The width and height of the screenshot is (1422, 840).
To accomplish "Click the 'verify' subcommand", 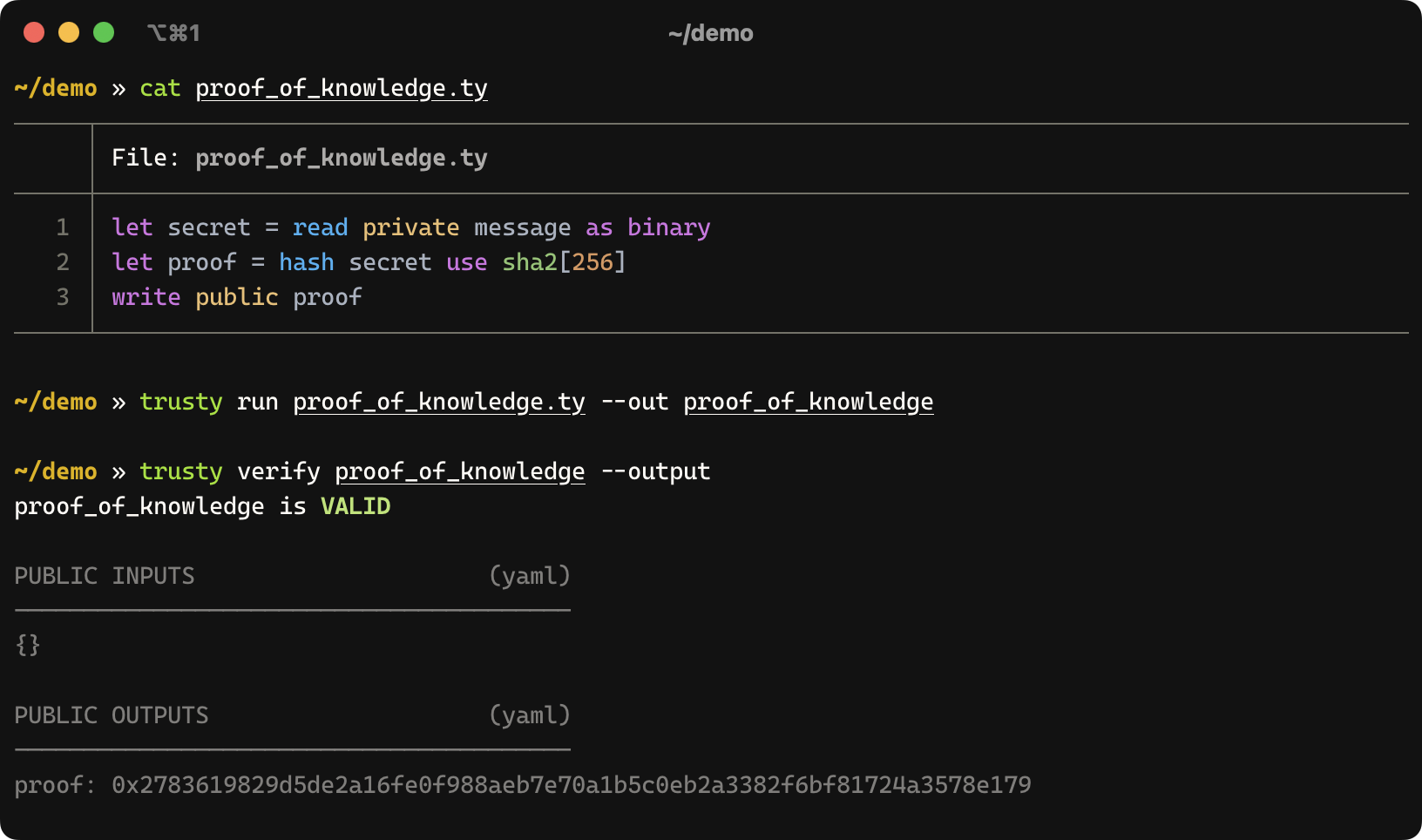I will click(279, 471).
